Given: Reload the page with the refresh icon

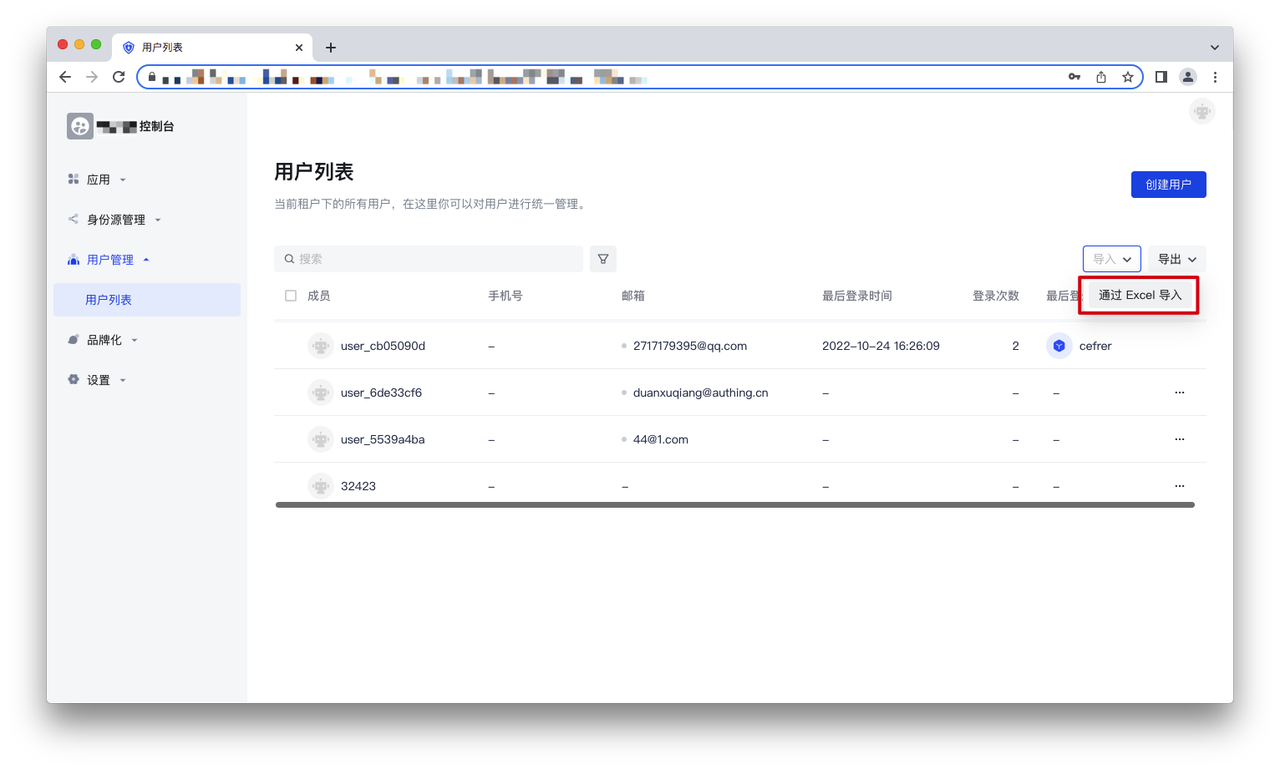Looking at the screenshot, I should [x=119, y=77].
